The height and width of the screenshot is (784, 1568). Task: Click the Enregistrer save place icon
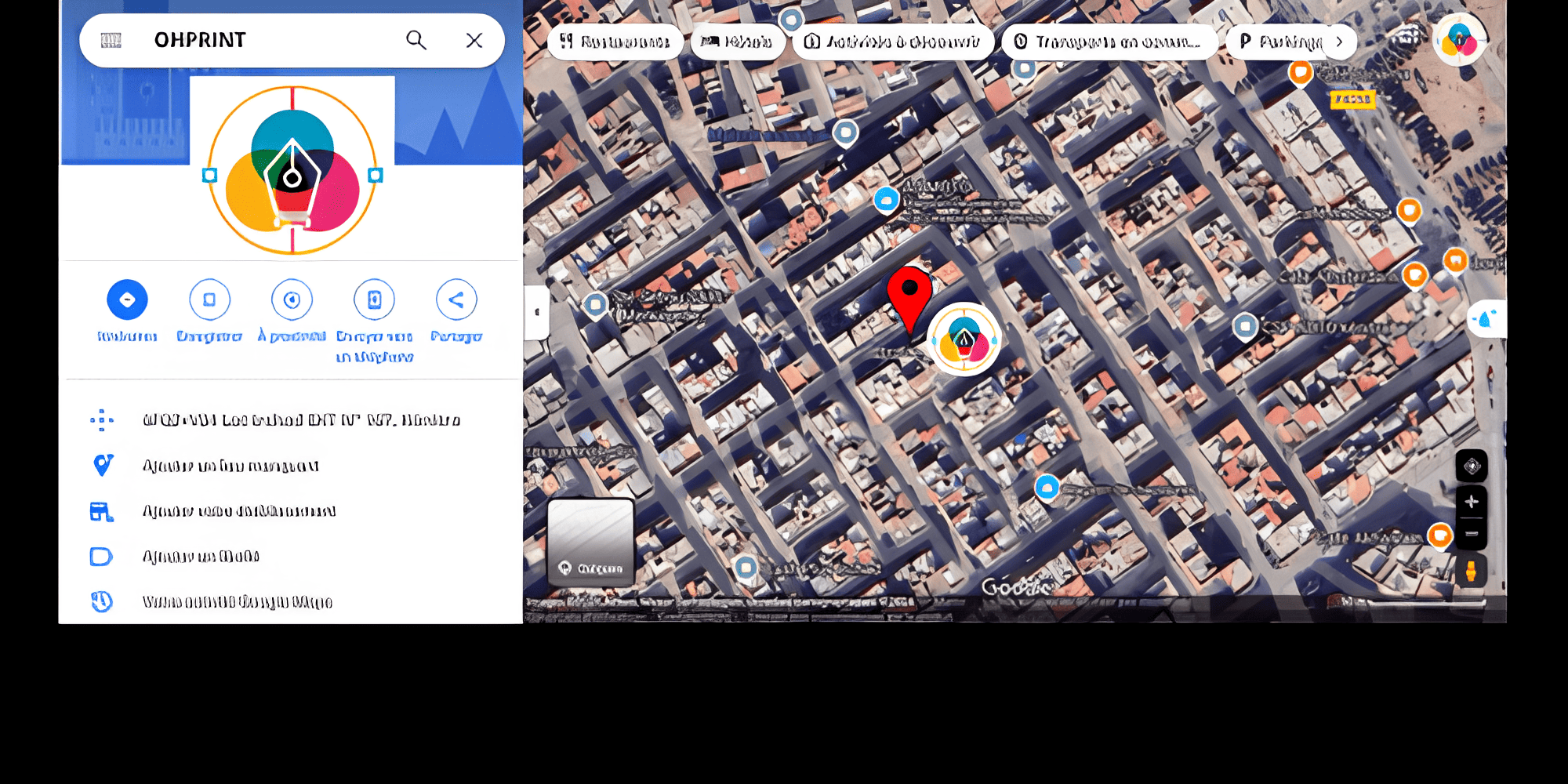pos(209,299)
